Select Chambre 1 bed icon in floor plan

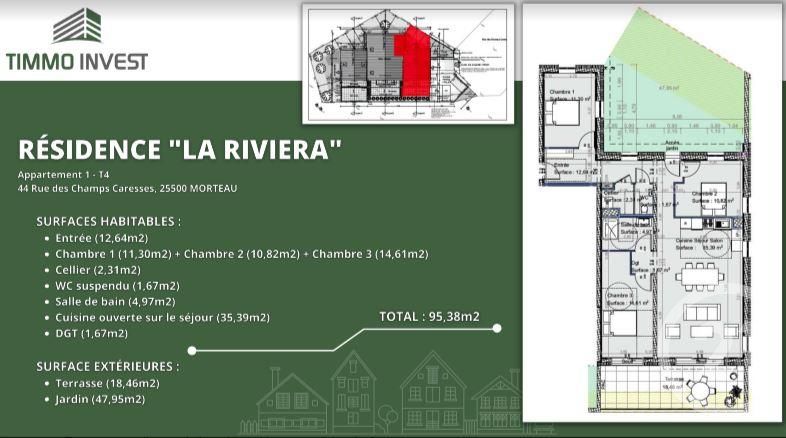tap(568, 118)
